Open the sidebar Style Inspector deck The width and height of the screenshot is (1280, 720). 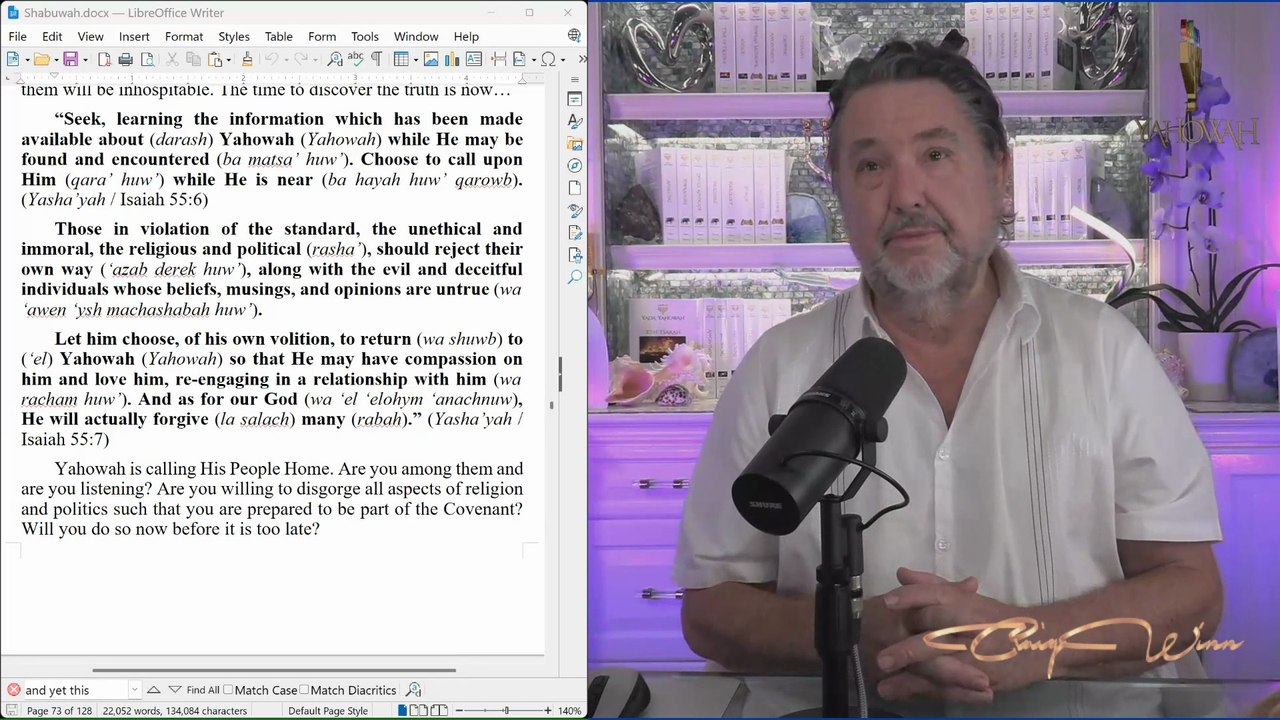pos(575,210)
